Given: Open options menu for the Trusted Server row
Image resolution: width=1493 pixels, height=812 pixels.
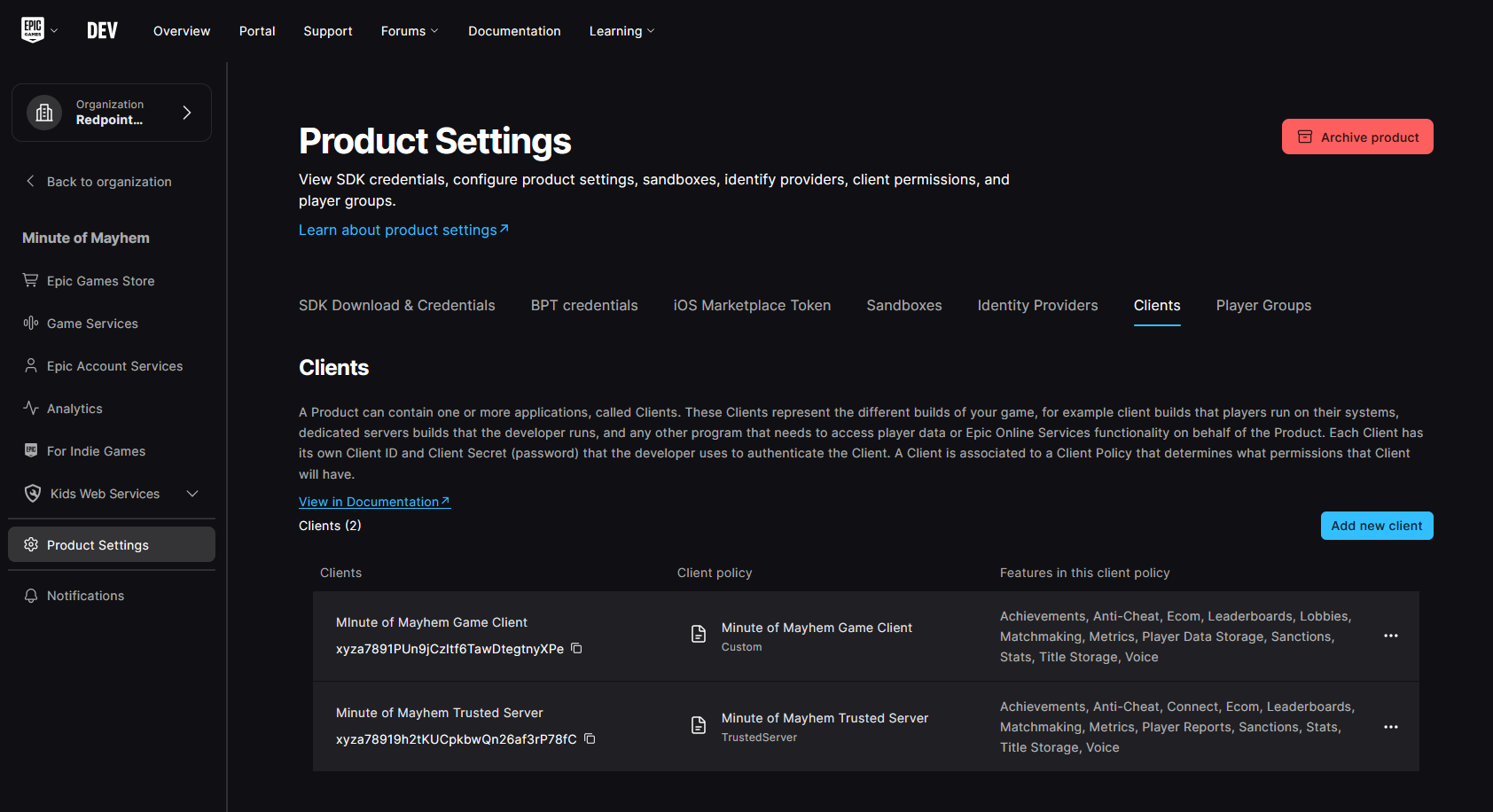Looking at the screenshot, I should point(1391,726).
